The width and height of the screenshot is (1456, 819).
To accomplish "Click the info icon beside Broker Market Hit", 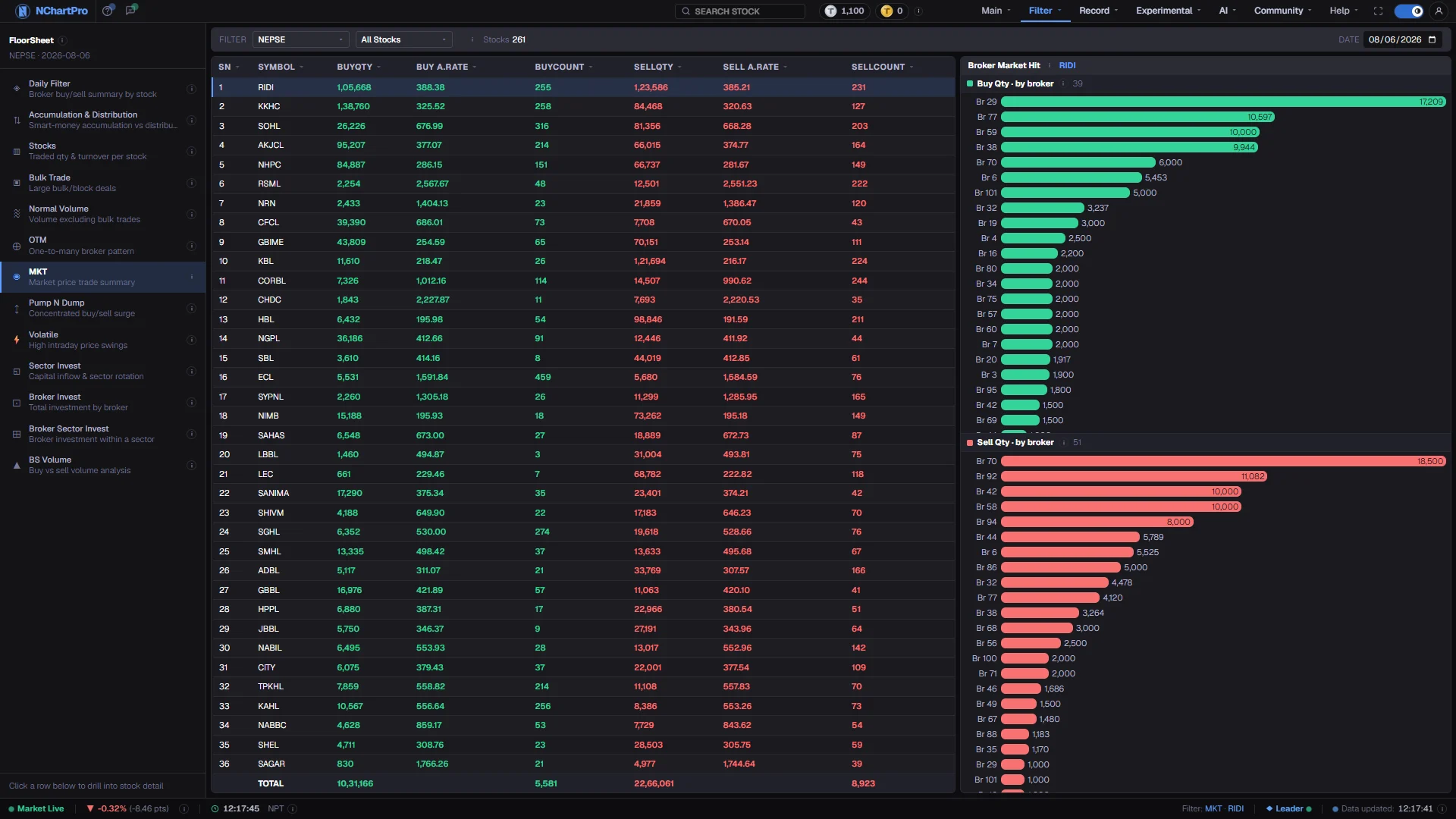I will point(1050,65).
